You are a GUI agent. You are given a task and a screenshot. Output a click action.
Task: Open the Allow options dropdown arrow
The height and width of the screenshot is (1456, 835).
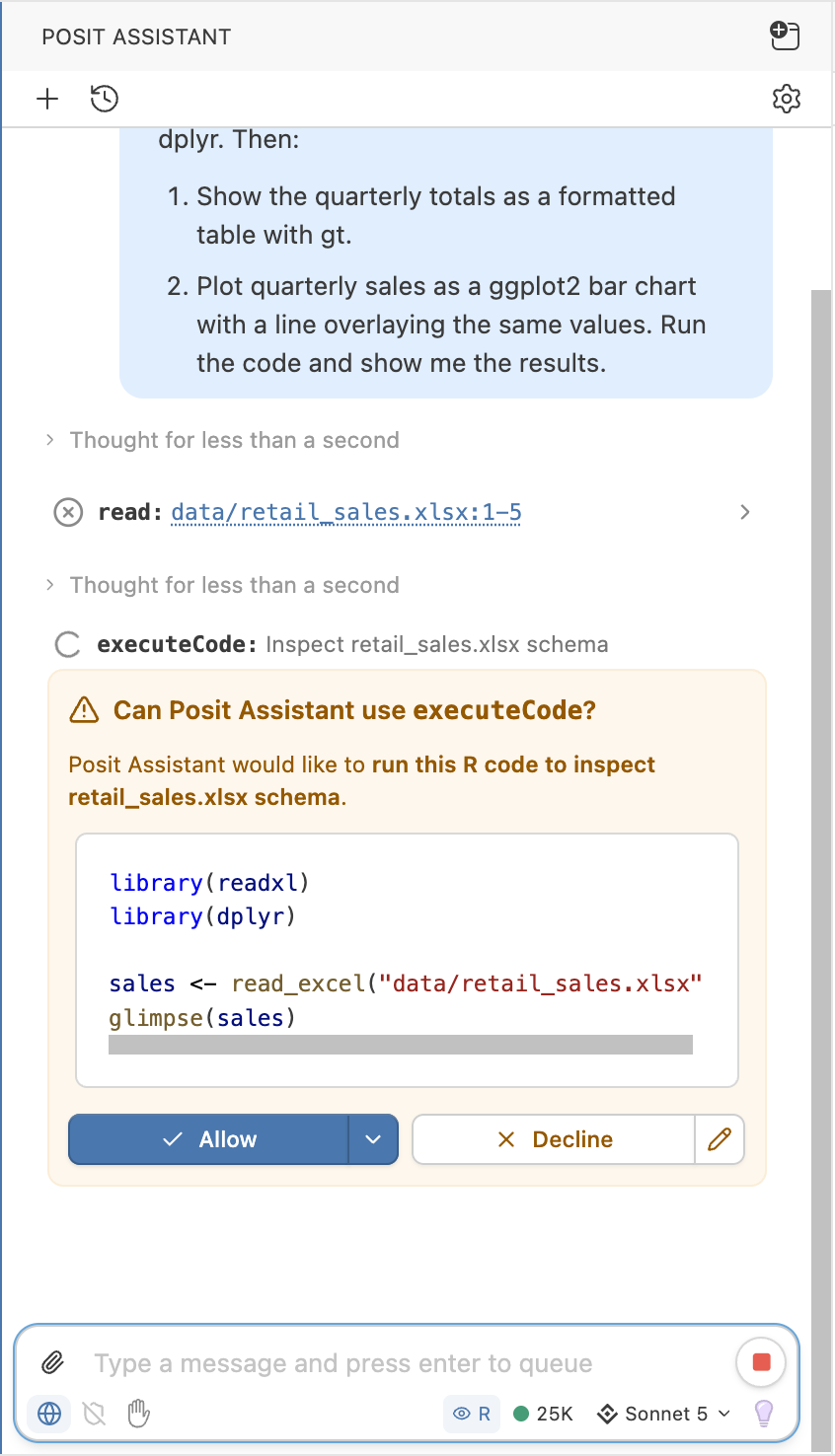373,1139
